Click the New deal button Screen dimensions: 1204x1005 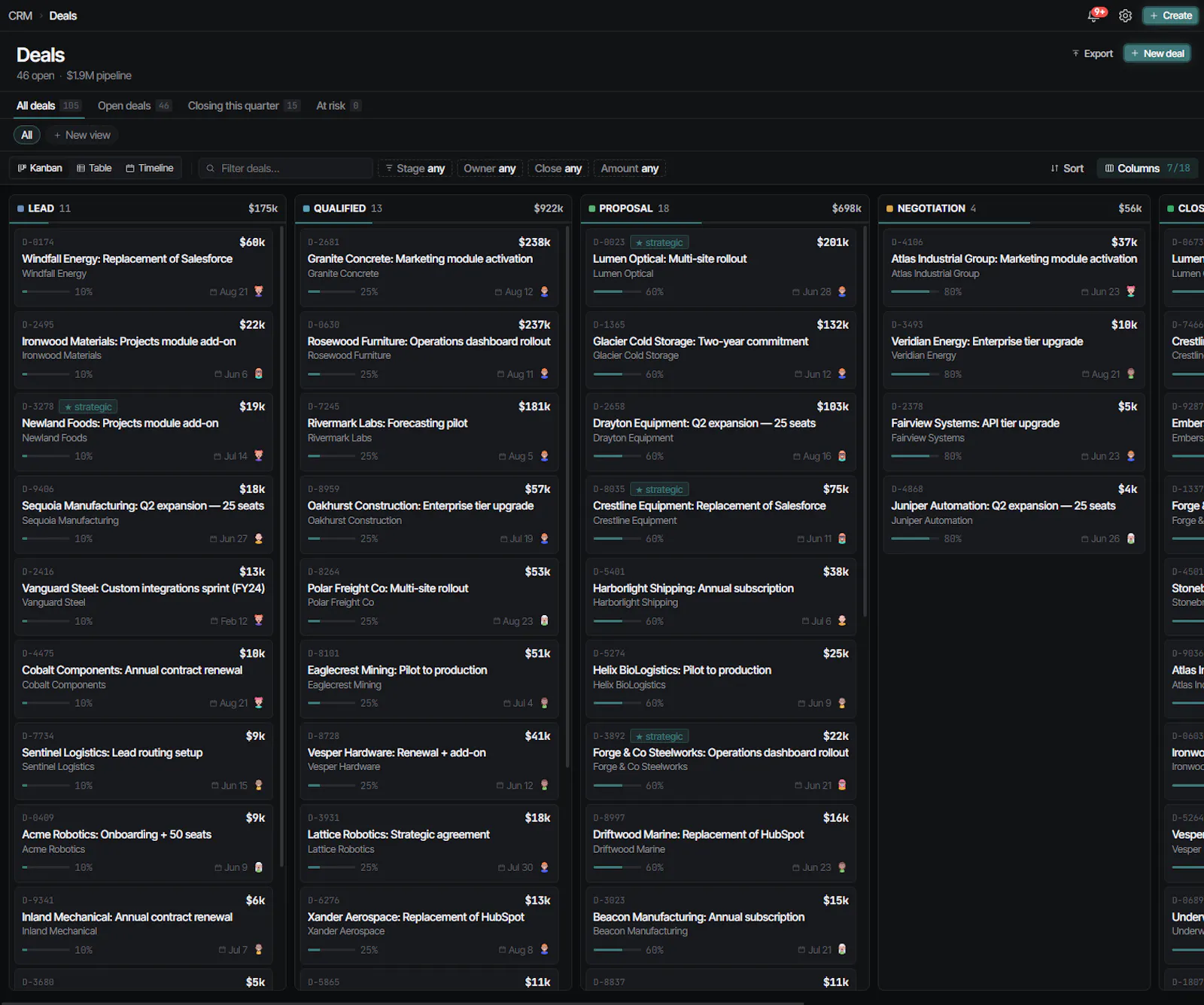pos(1157,53)
